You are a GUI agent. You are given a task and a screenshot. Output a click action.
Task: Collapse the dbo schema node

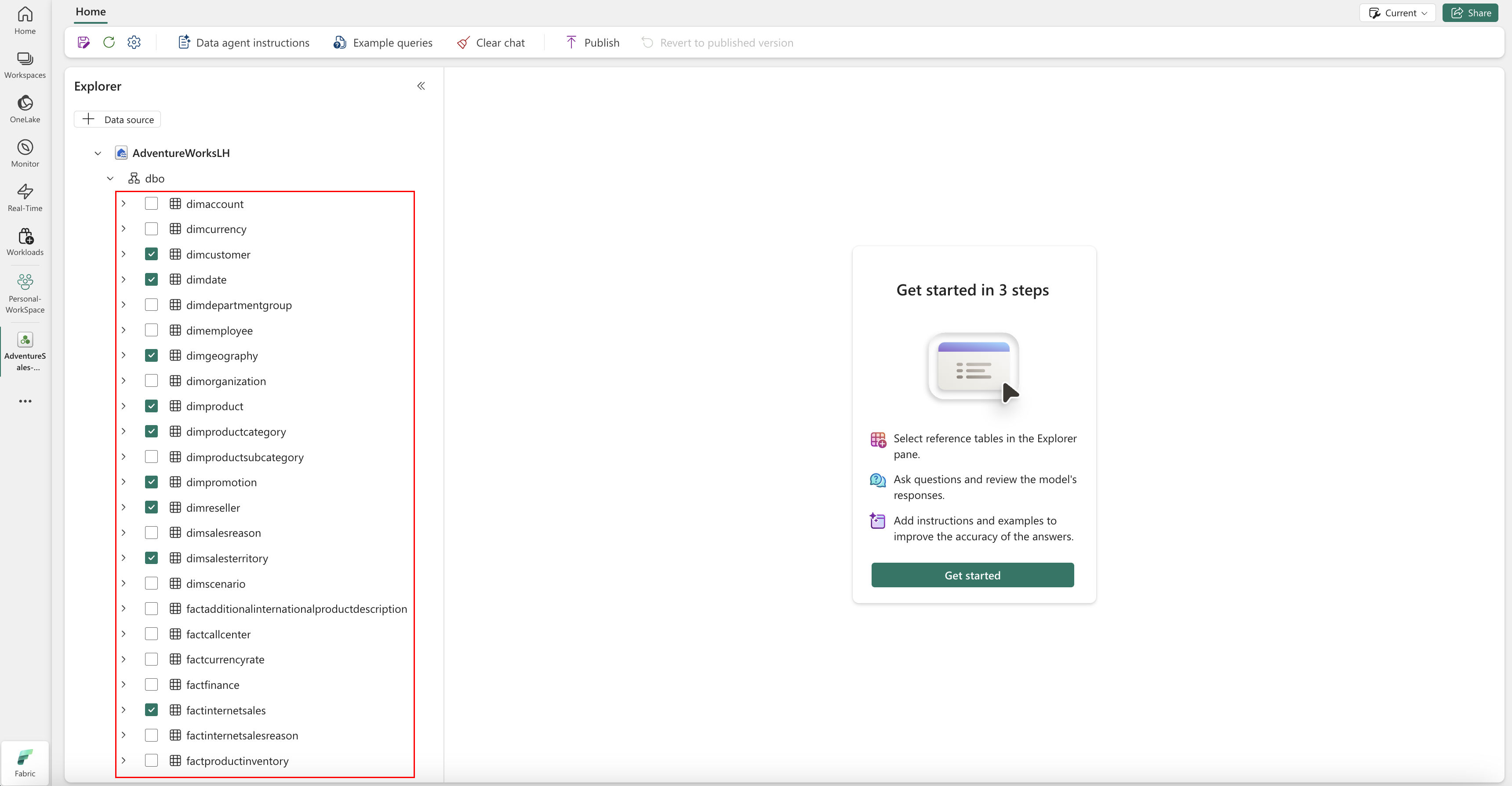click(x=110, y=178)
